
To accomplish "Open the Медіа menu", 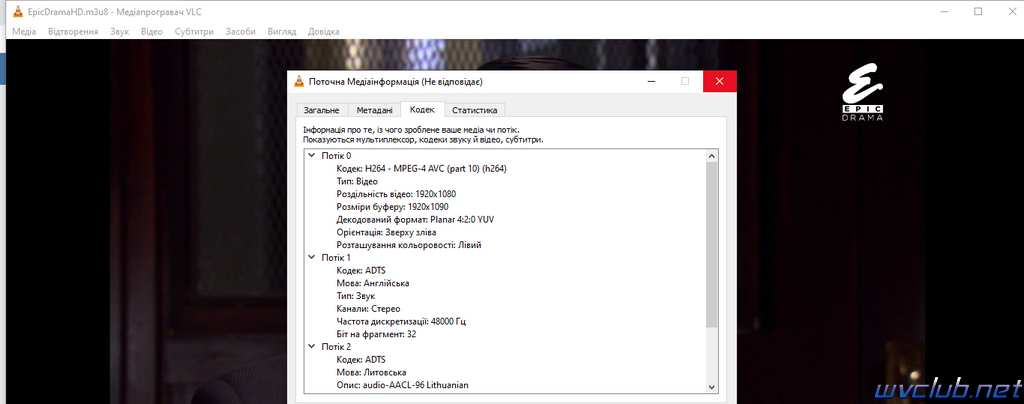I will pyautogui.click(x=24, y=31).
